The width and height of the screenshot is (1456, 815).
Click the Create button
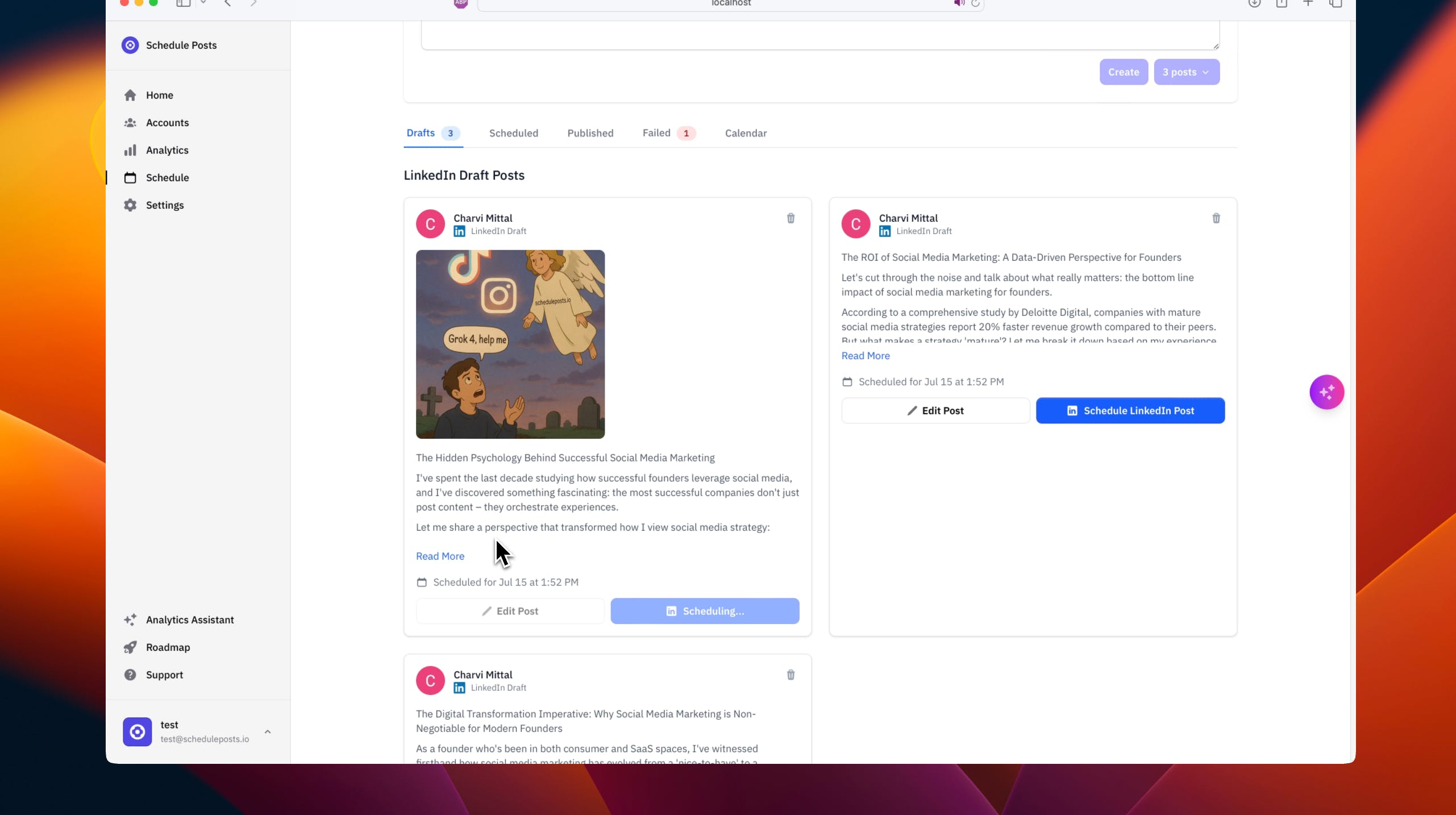click(1123, 72)
